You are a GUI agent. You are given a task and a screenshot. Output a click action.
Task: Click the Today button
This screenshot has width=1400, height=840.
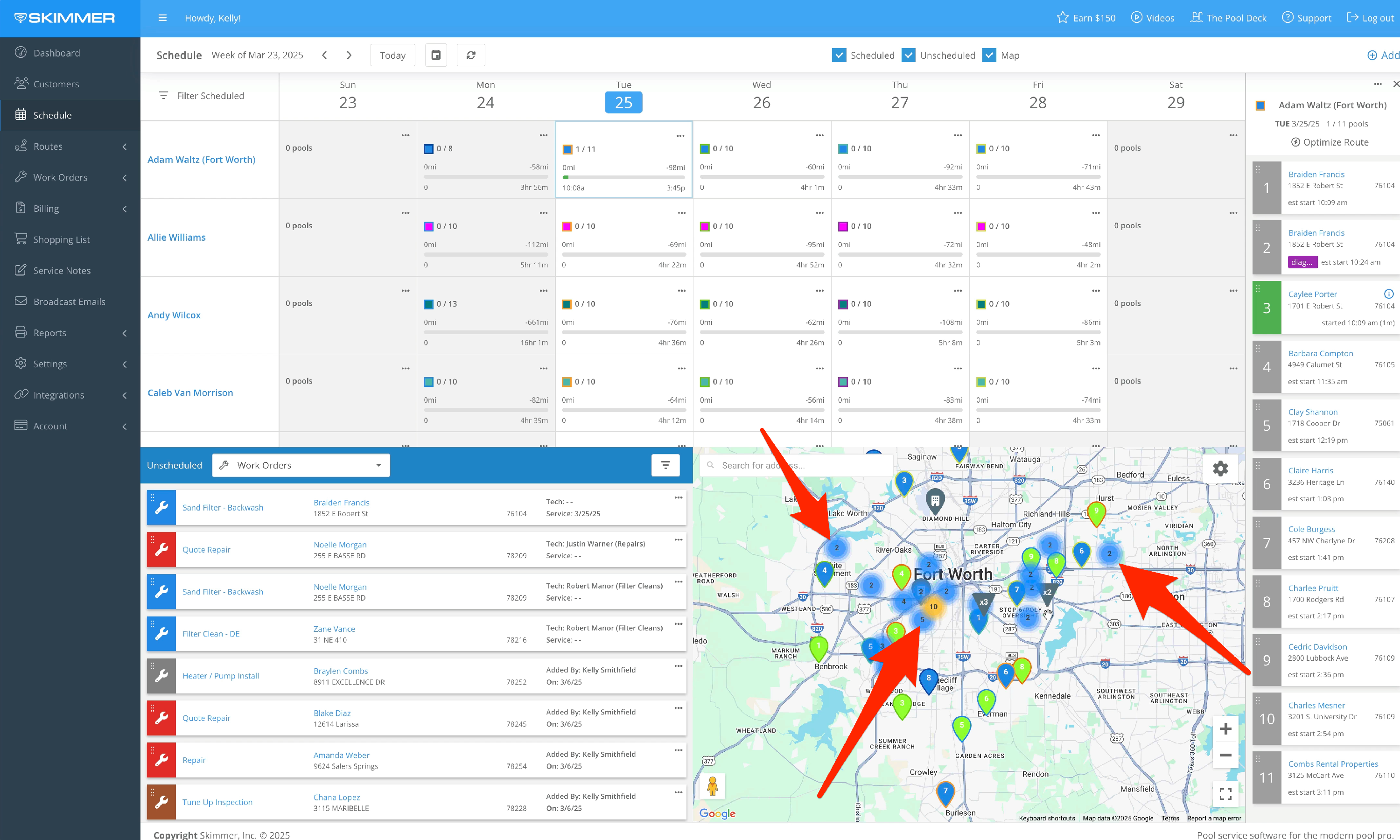[x=393, y=55]
